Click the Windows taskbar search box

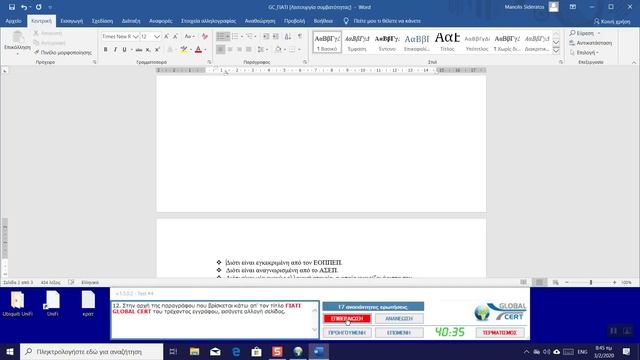(91, 351)
